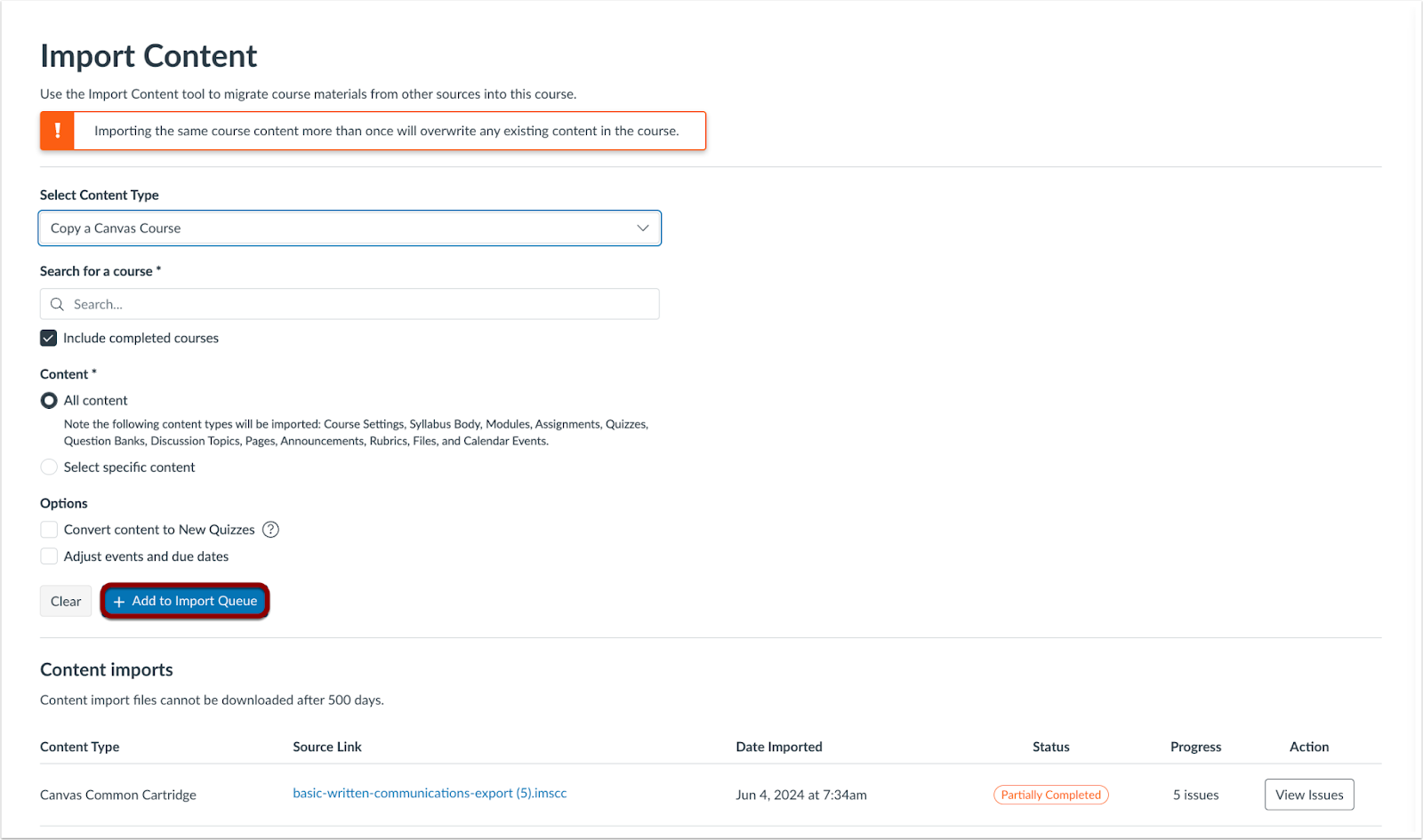Open help tooltip for Convert content to New Quizzes
The image size is (1423, 840).
(270, 529)
